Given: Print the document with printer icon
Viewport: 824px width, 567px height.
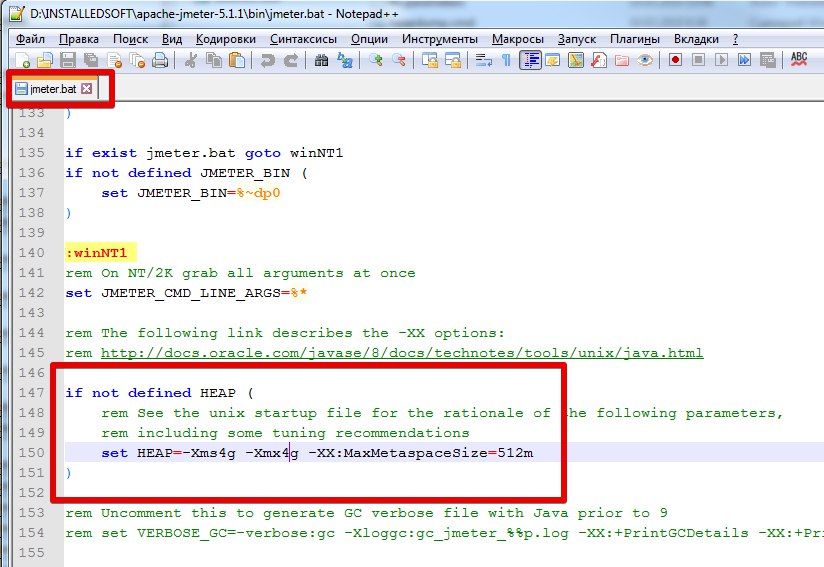Looking at the screenshot, I should (160, 60).
